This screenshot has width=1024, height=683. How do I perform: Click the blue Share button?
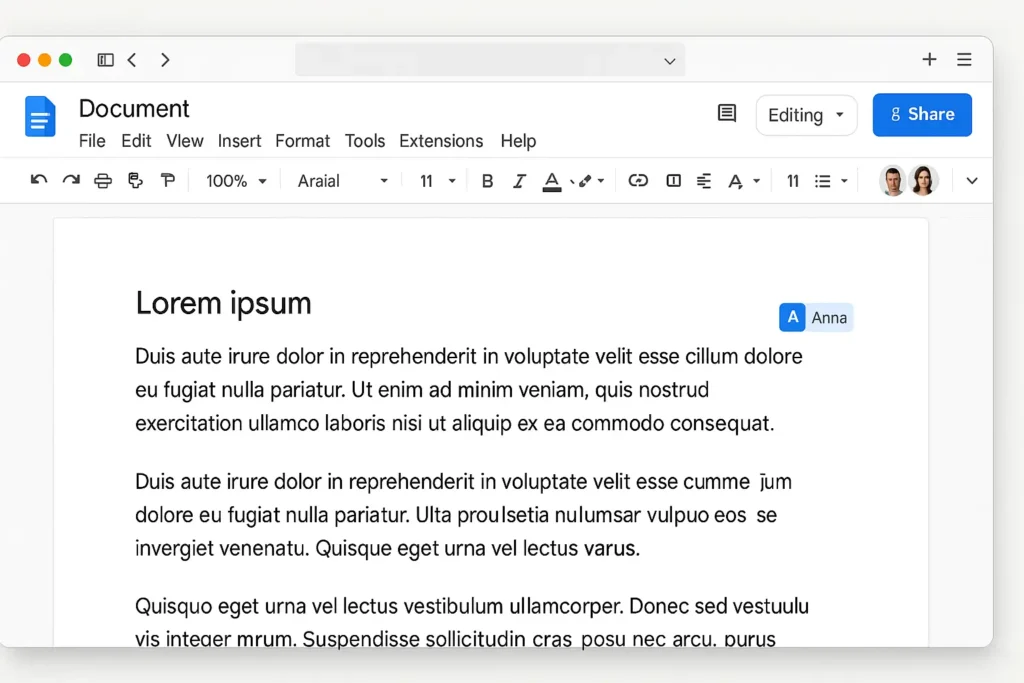click(921, 114)
